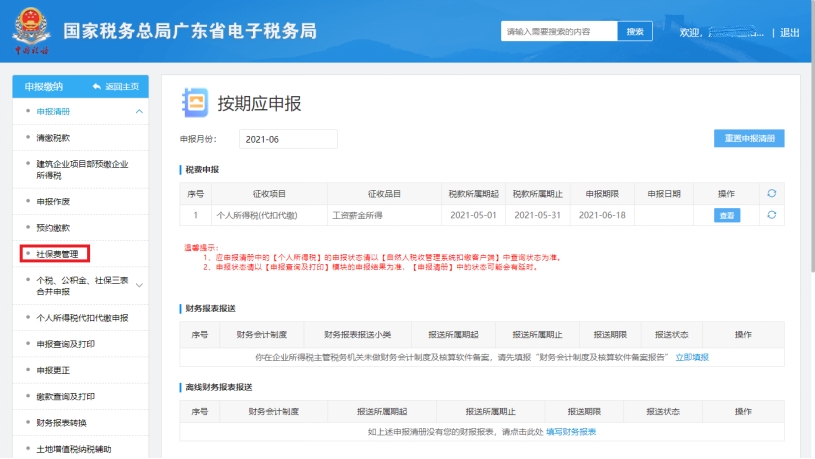The width and height of the screenshot is (815, 459).
Task: Focus the top search input box
Action: (x=558, y=32)
